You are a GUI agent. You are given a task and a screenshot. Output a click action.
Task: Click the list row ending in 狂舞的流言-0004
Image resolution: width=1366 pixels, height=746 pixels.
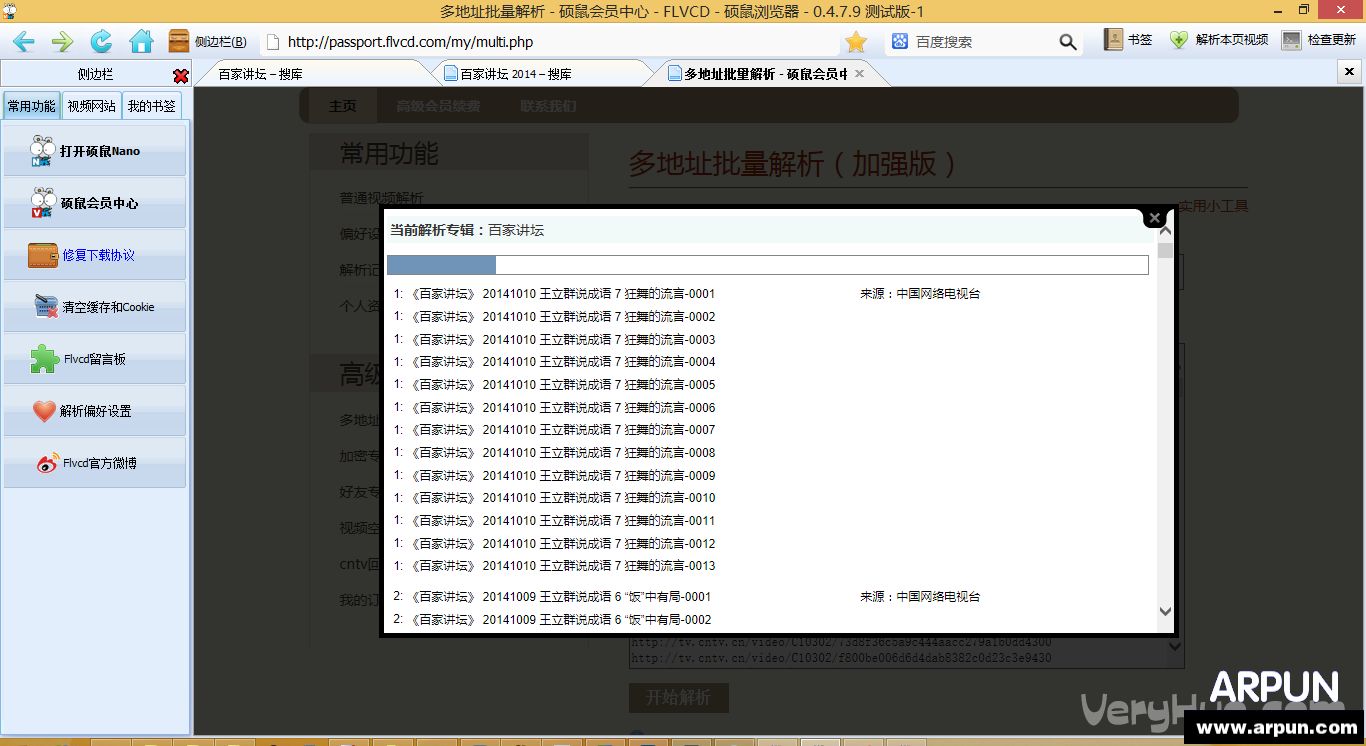(554, 362)
